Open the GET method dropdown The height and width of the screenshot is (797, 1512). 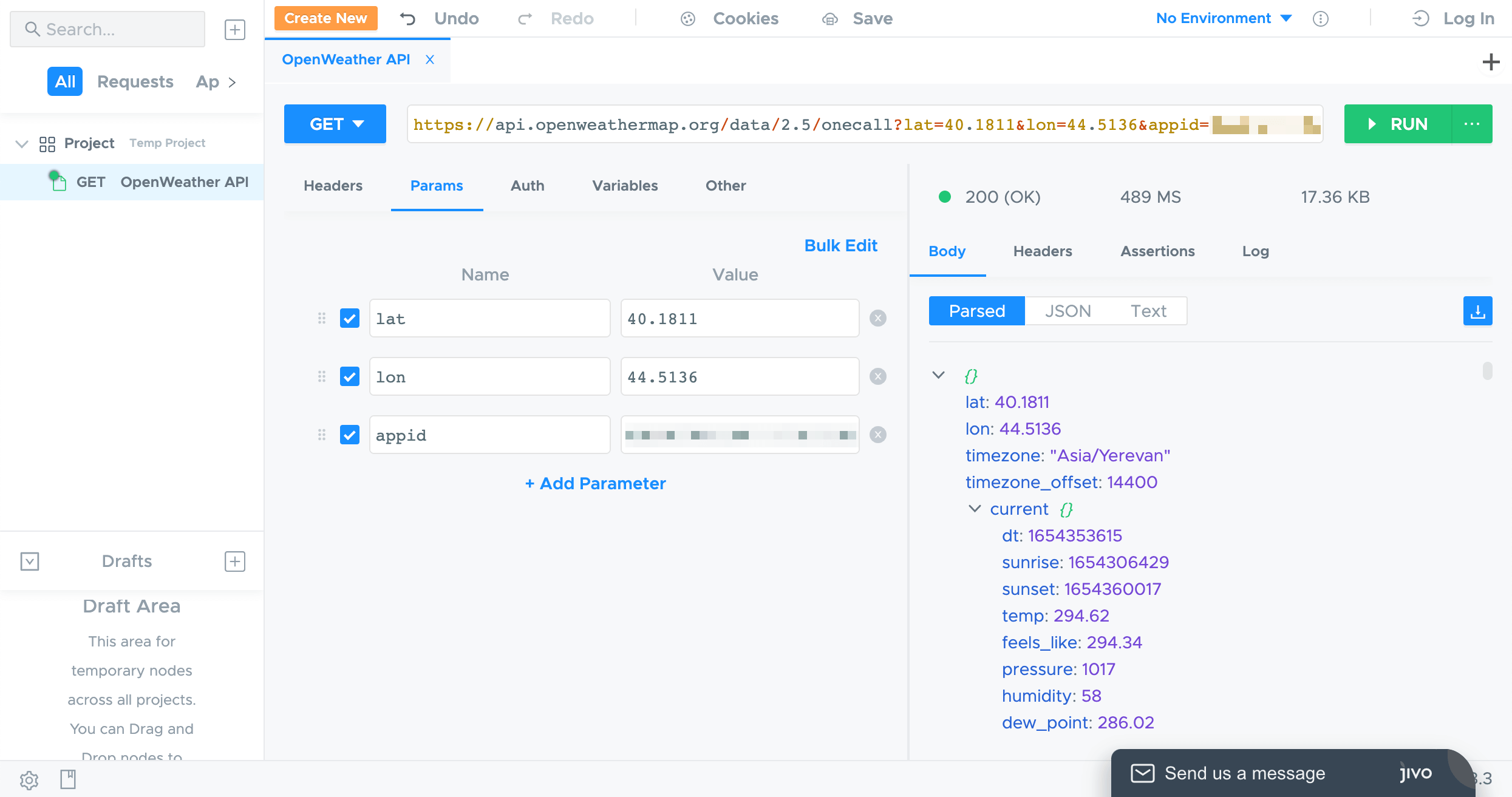point(335,124)
